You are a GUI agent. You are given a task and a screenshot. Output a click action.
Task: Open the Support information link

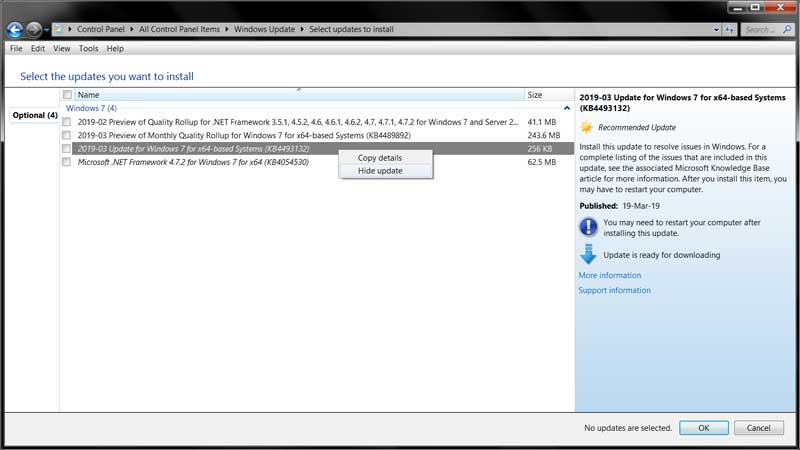click(614, 290)
